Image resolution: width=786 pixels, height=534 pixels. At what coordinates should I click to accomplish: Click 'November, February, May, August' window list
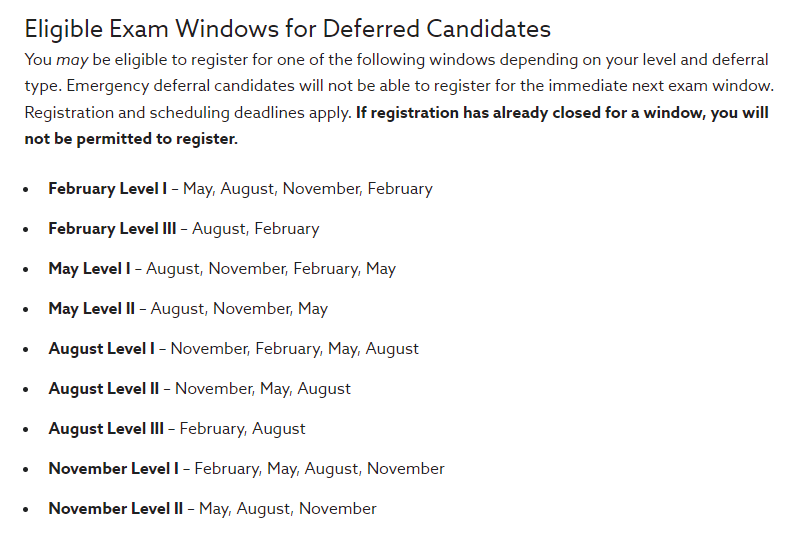(295, 349)
